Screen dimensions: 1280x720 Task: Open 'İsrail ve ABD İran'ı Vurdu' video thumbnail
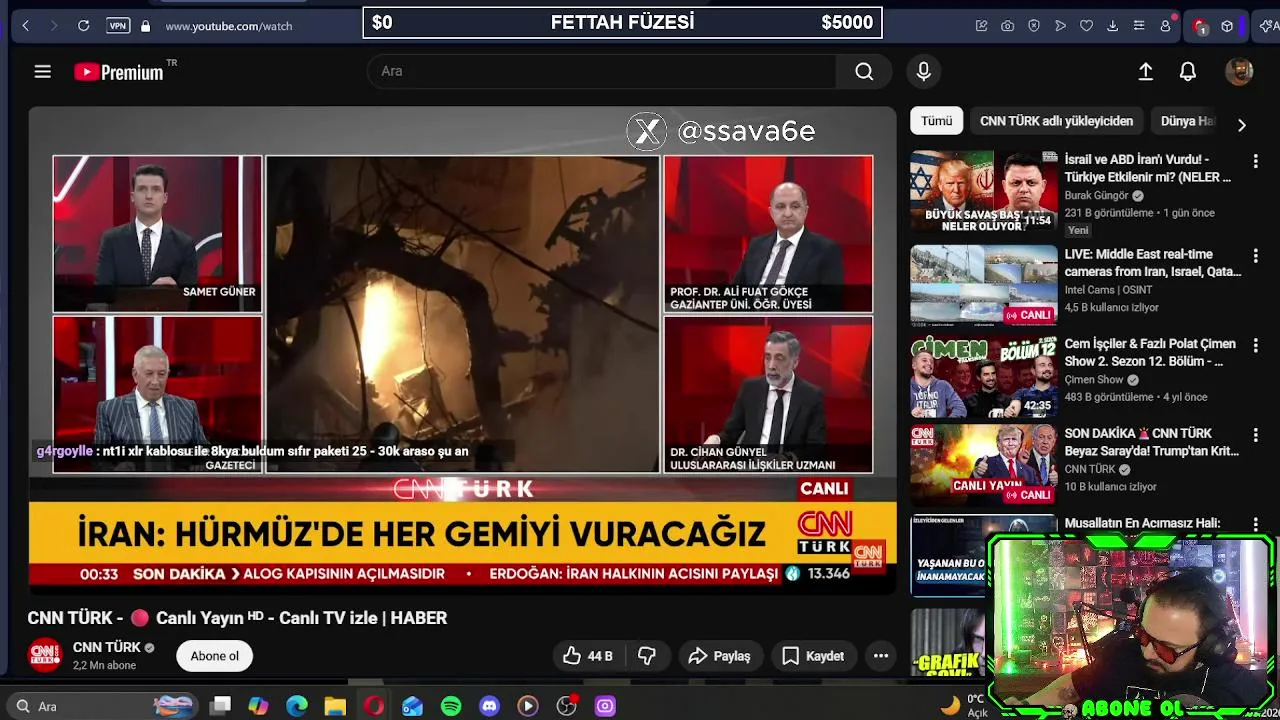click(x=983, y=192)
